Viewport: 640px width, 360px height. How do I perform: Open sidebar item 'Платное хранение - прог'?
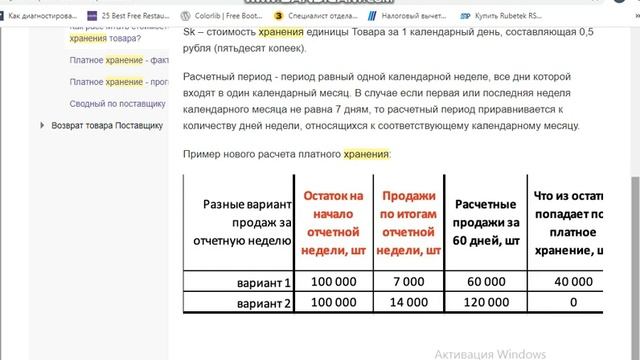(x=119, y=82)
